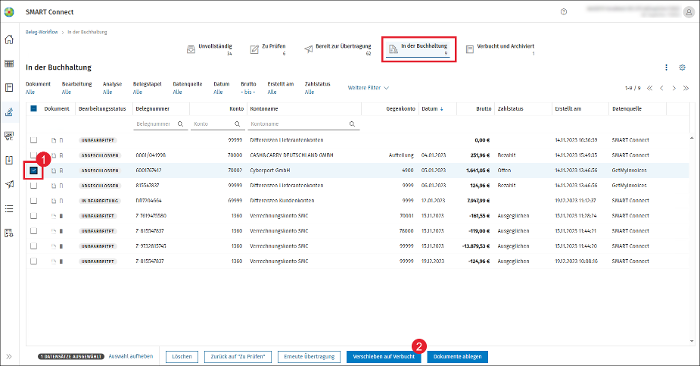This screenshot has width=700, height=366.
Task: Check box for Differenzen Kundenkonten row
Action: coord(33,201)
